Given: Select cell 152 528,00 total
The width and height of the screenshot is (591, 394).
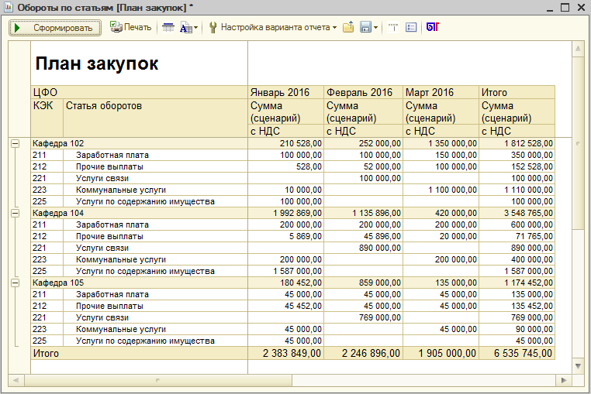Looking at the screenshot, I should point(517,167).
